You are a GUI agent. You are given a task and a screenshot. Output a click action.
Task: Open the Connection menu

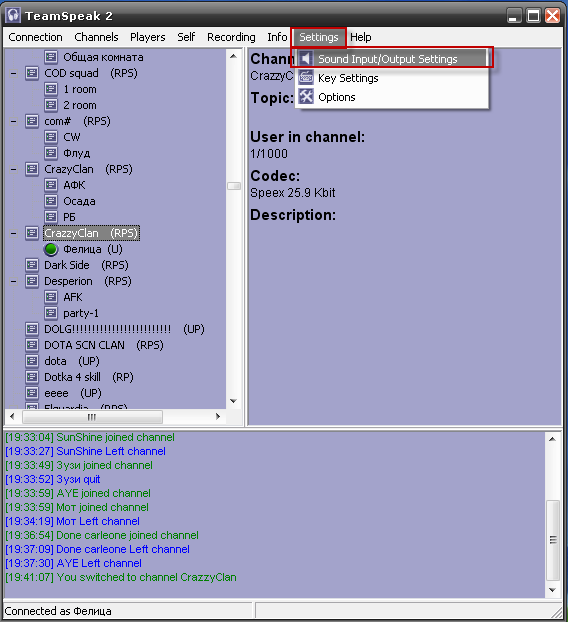pos(35,37)
